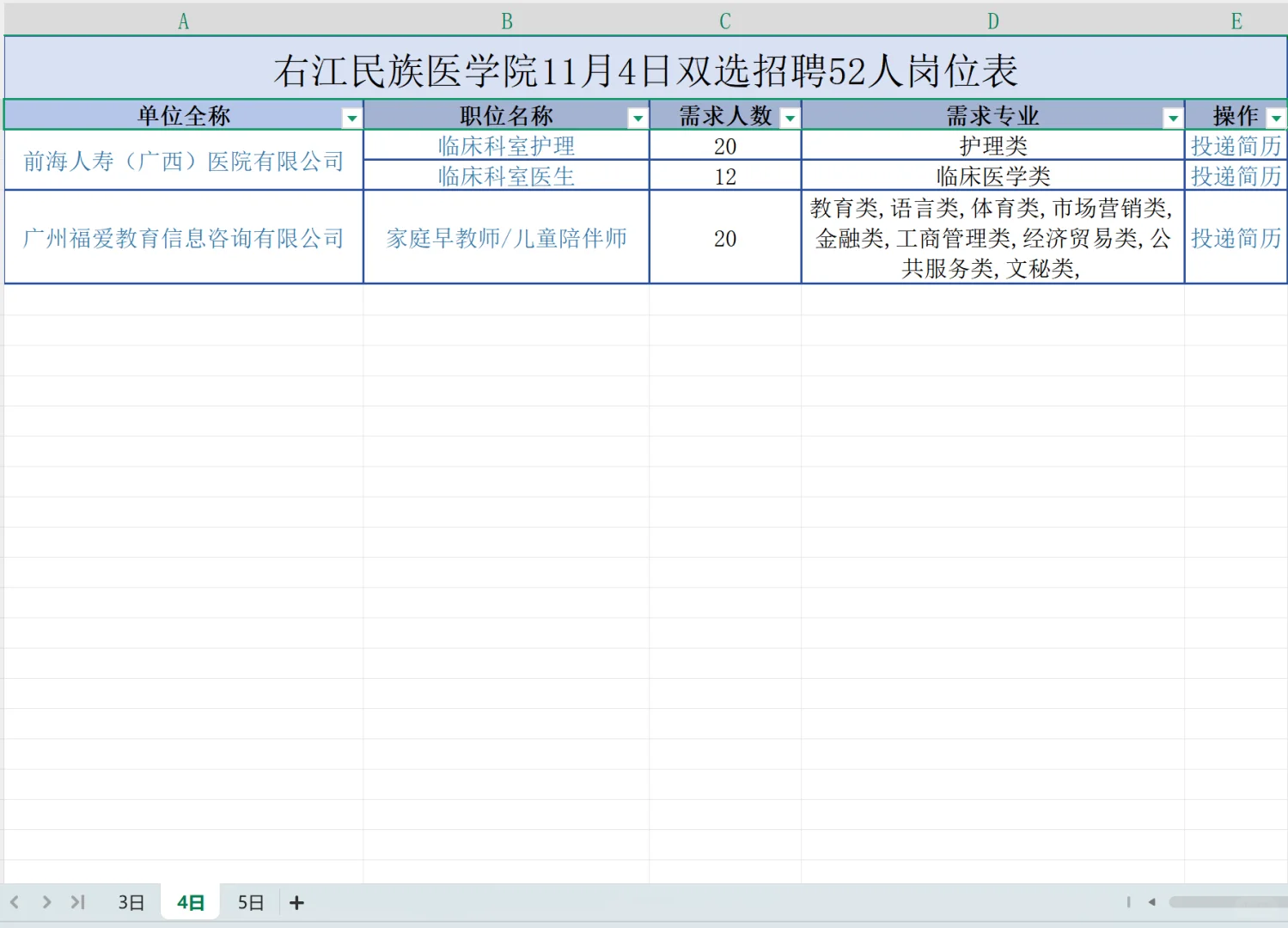Screen dimensions: 1288x928
Task: Open the filter dropdown on 操作 column
Action: point(1277,116)
